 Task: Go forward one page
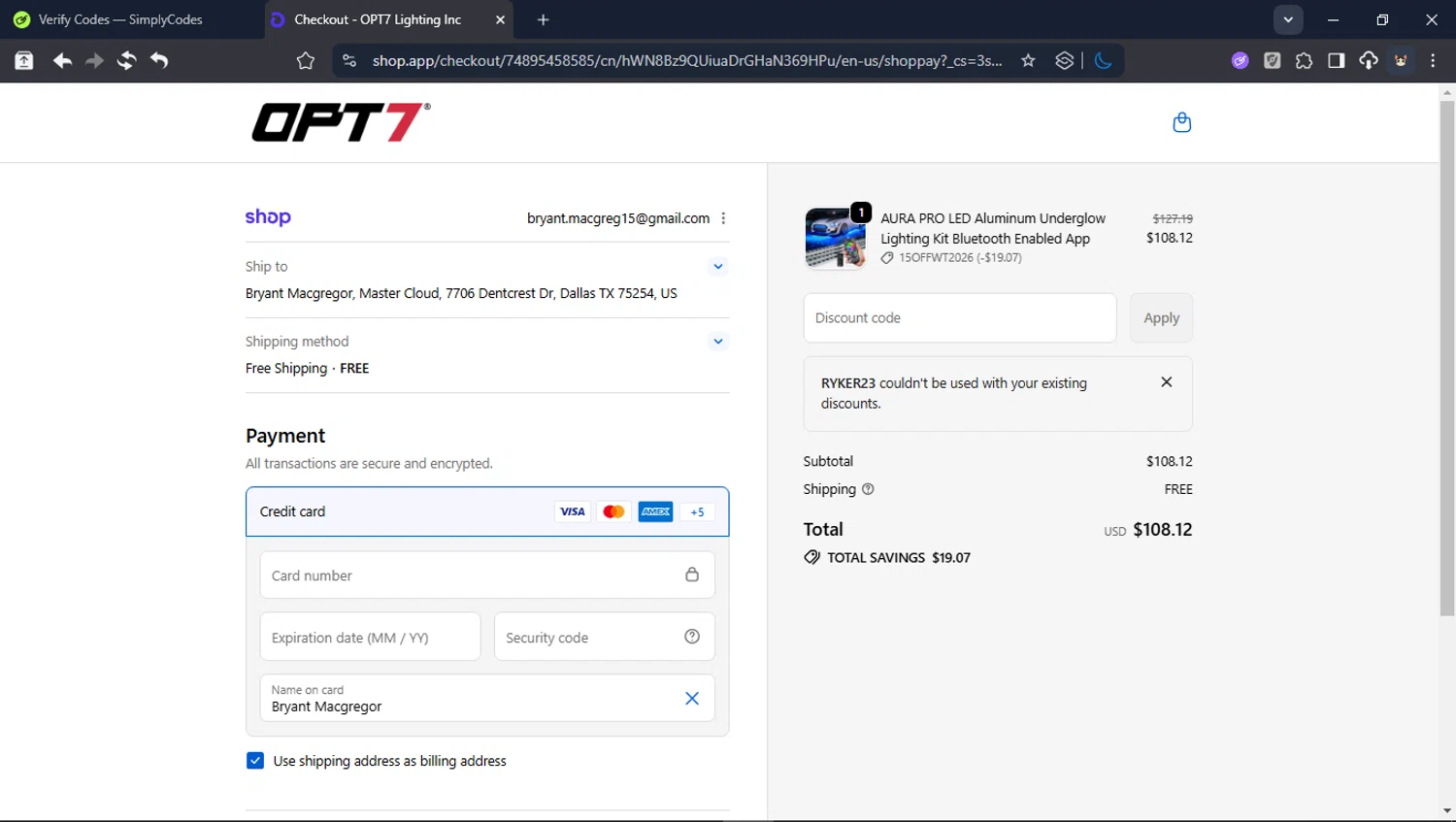tap(94, 61)
